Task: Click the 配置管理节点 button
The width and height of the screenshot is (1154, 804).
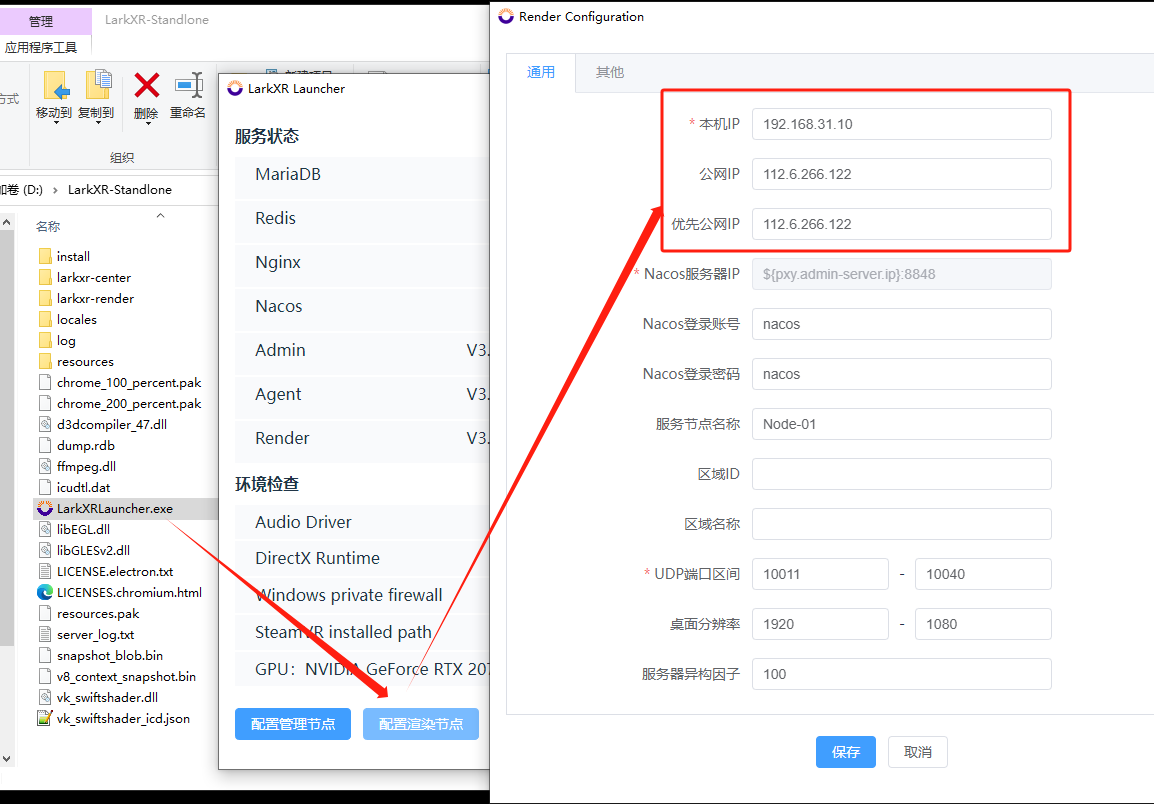Action: point(293,724)
